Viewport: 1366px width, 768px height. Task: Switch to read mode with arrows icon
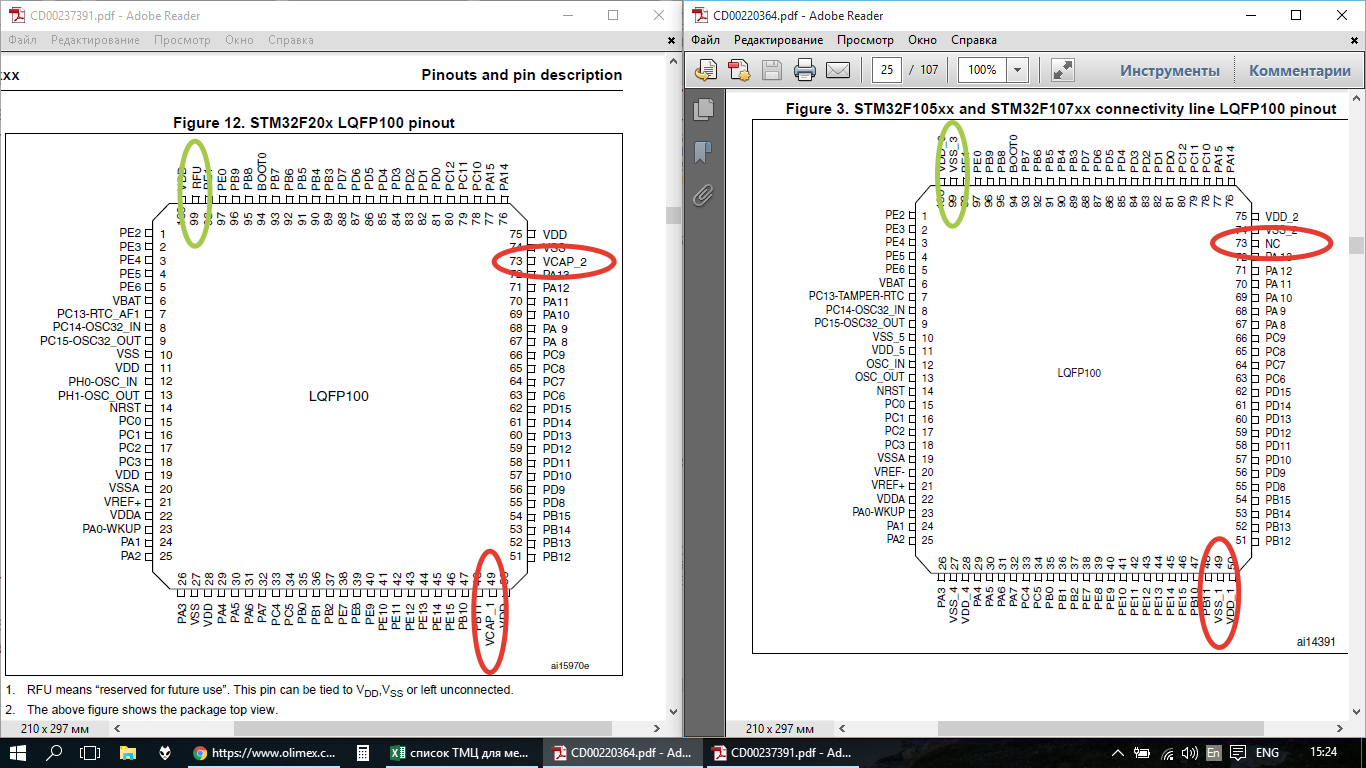coord(1063,70)
